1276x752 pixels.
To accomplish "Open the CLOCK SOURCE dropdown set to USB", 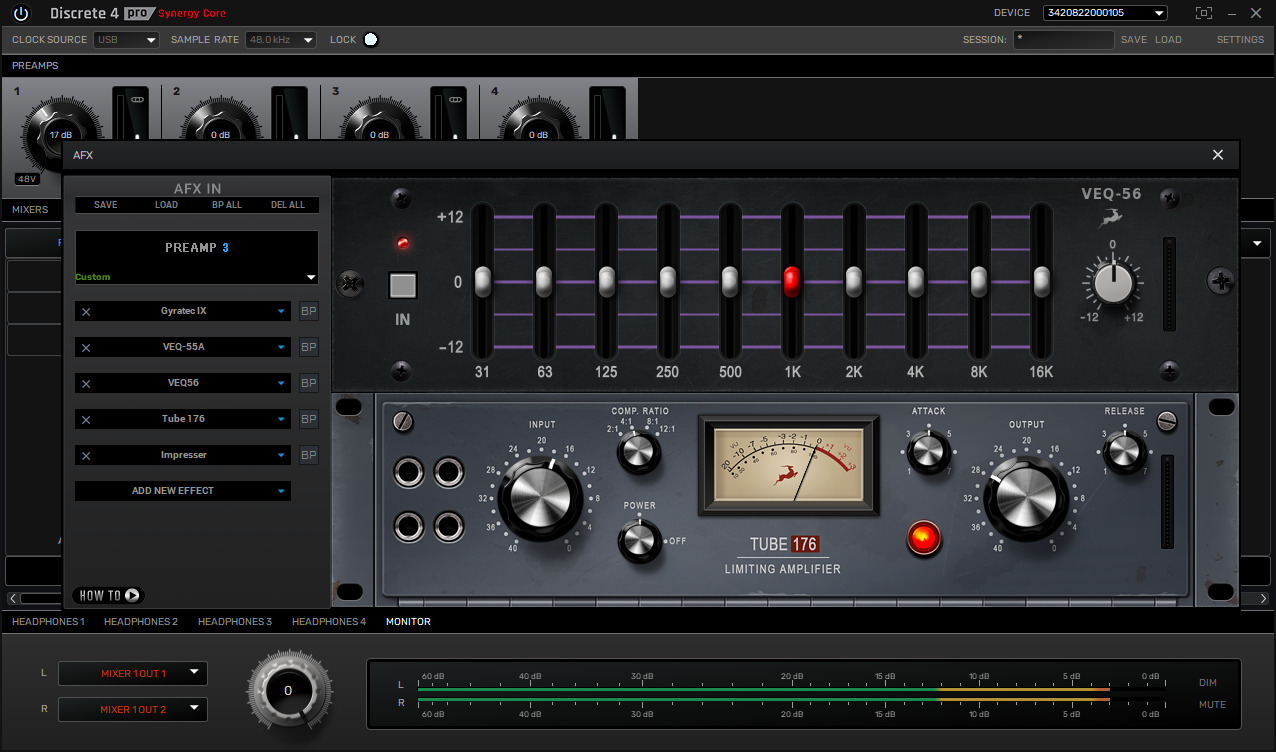I will pyautogui.click(x=126, y=39).
